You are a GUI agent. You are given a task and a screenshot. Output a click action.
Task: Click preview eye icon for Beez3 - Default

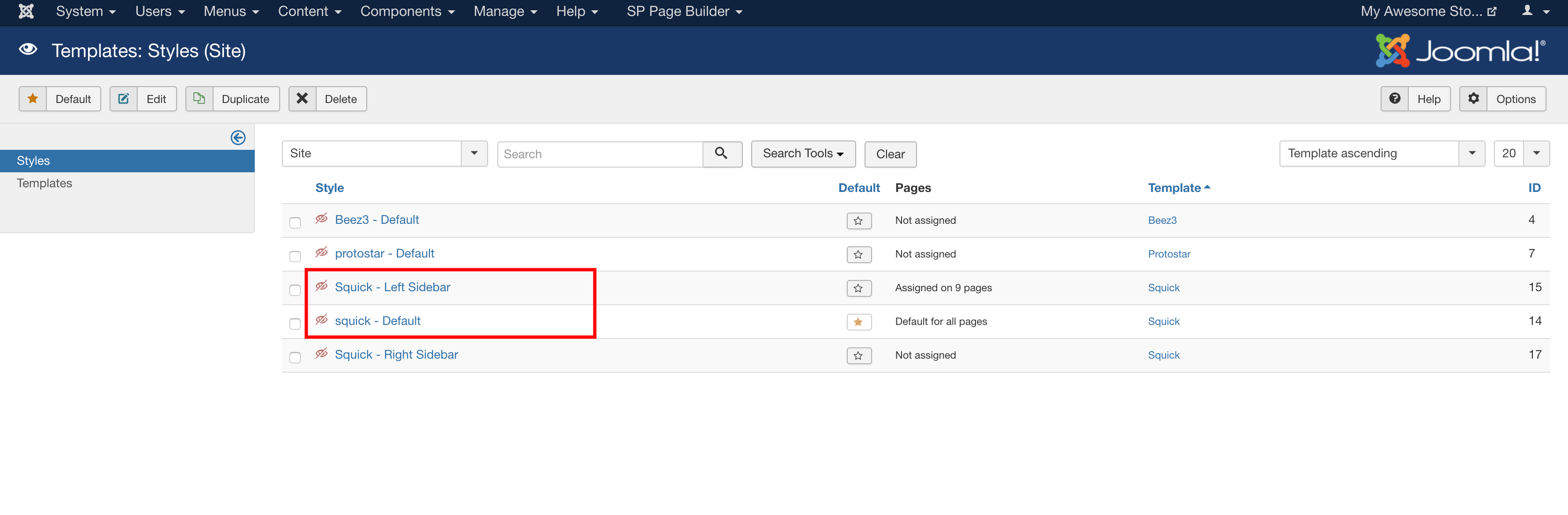[x=321, y=219]
